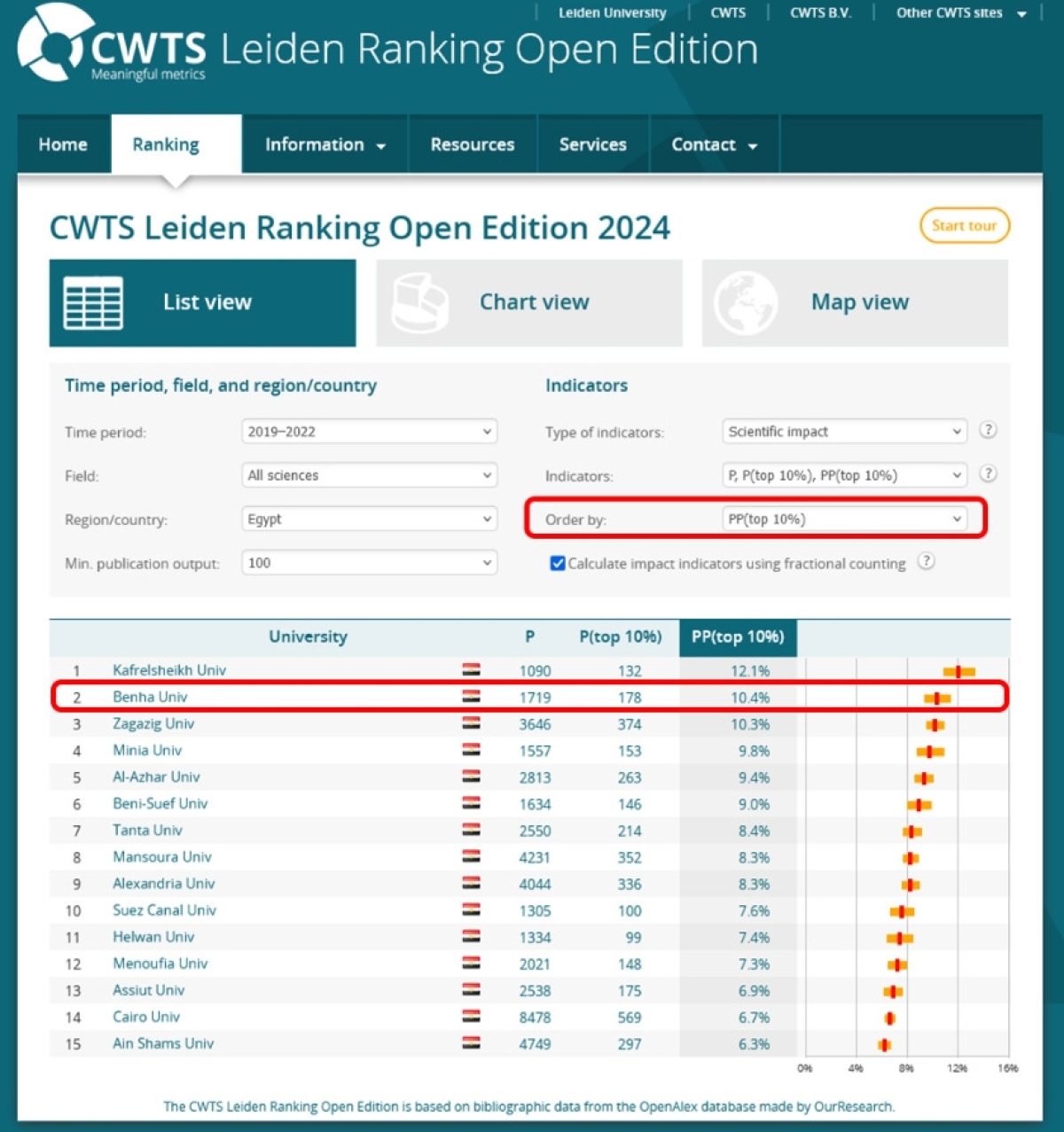Click Egypt flag in Assiut Univ row
The width and height of the screenshot is (1064, 1132).
pos(472,989)
